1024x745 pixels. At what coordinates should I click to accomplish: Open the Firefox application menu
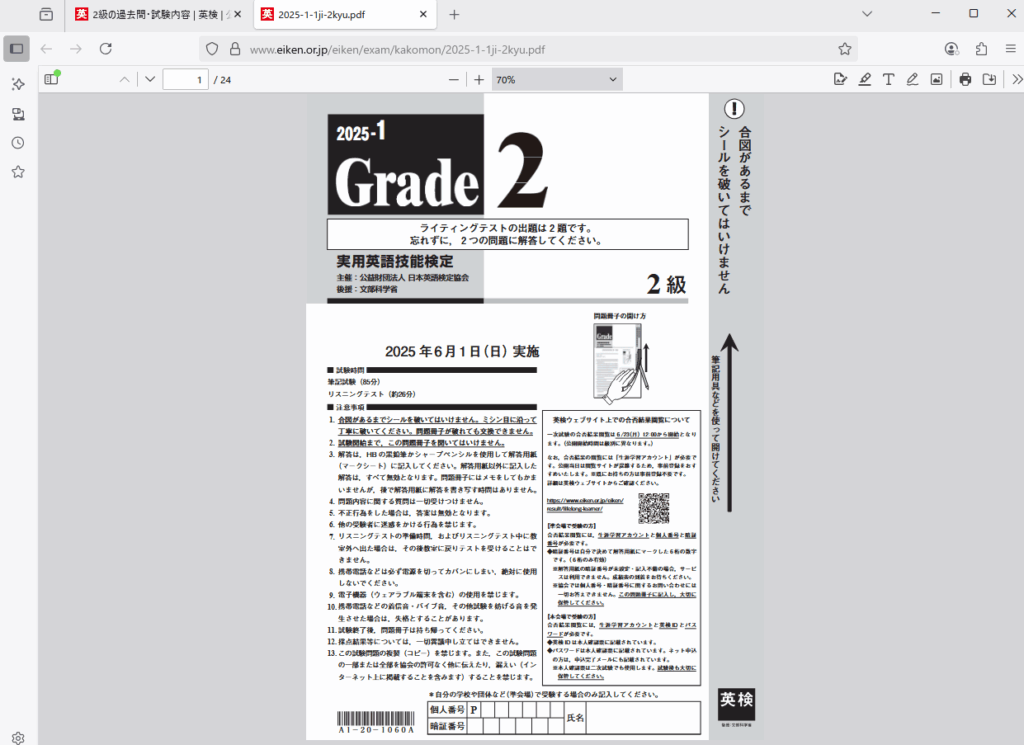[x=1010, y=49]
